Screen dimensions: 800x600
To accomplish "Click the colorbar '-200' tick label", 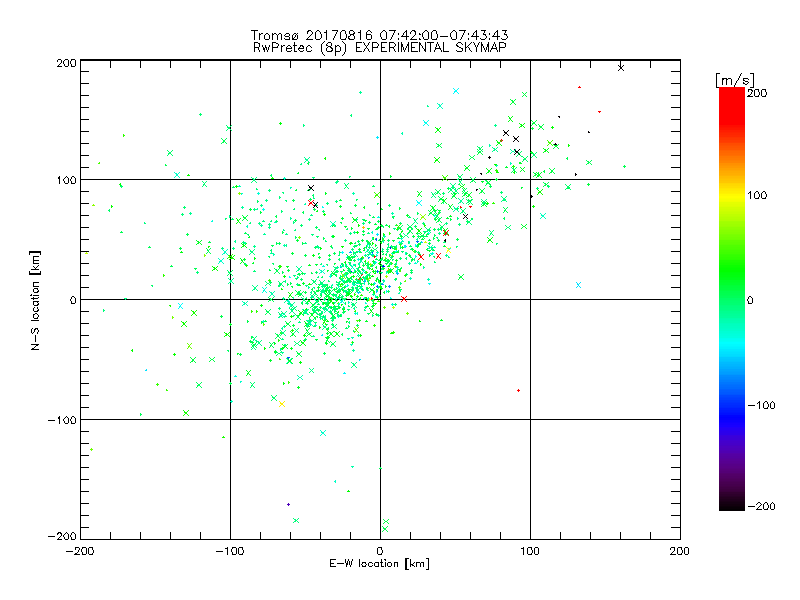I will click(x=761, y=506).
